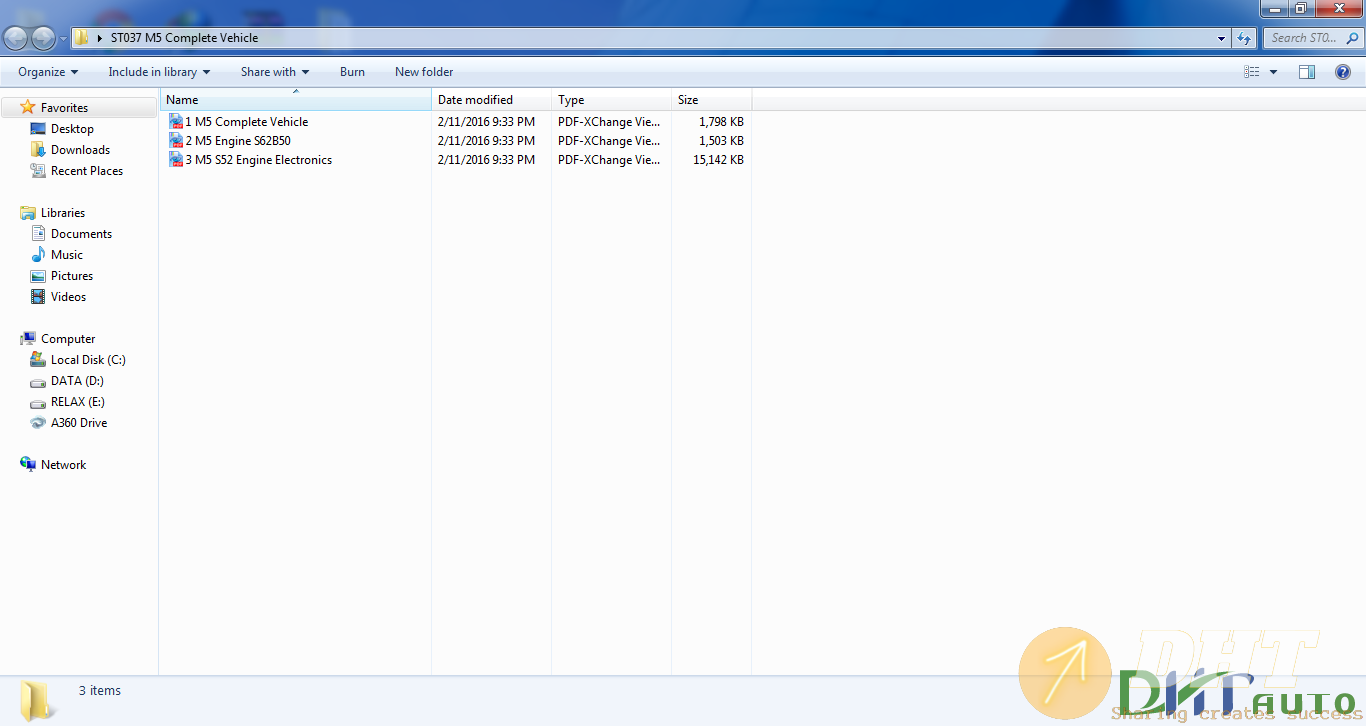Open Recent Places in Favorites
This screenshot has width=1366, height=726.
click(x=87, y=171)
